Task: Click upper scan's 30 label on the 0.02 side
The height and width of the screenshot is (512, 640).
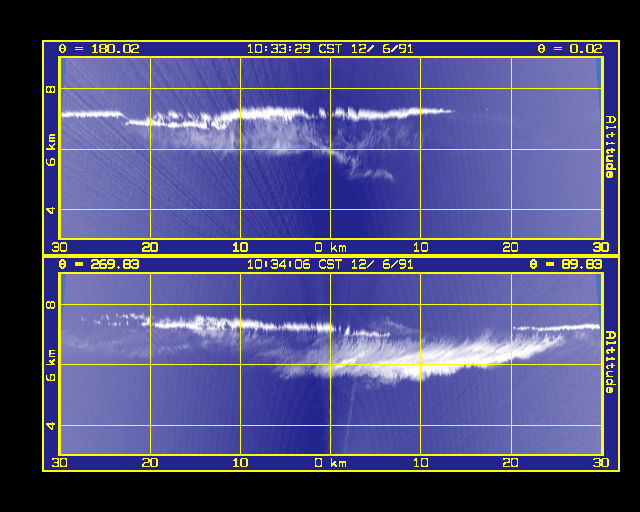Action: 601,247
